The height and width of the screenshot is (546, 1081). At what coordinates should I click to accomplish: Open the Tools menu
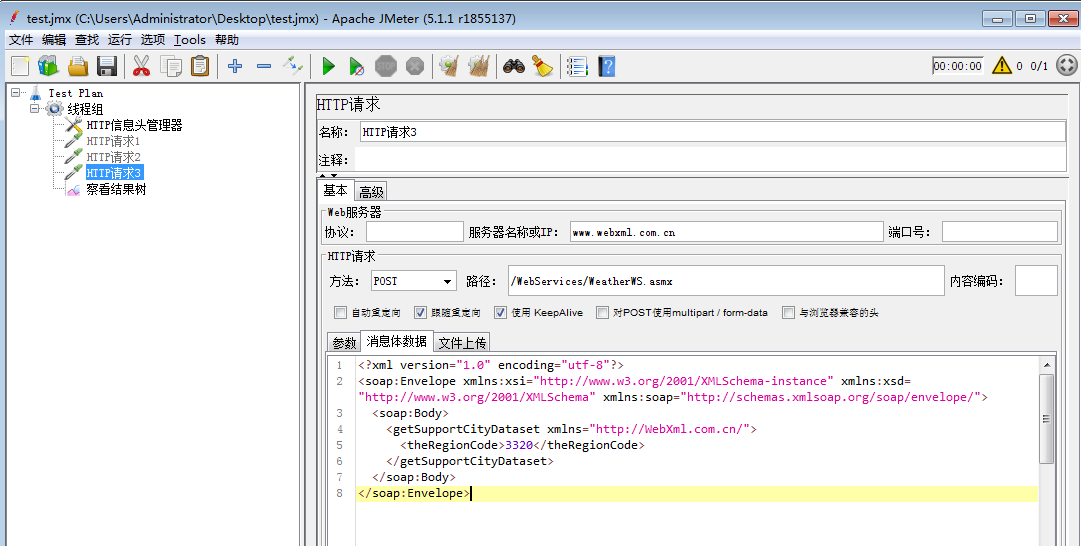point(190,40)
